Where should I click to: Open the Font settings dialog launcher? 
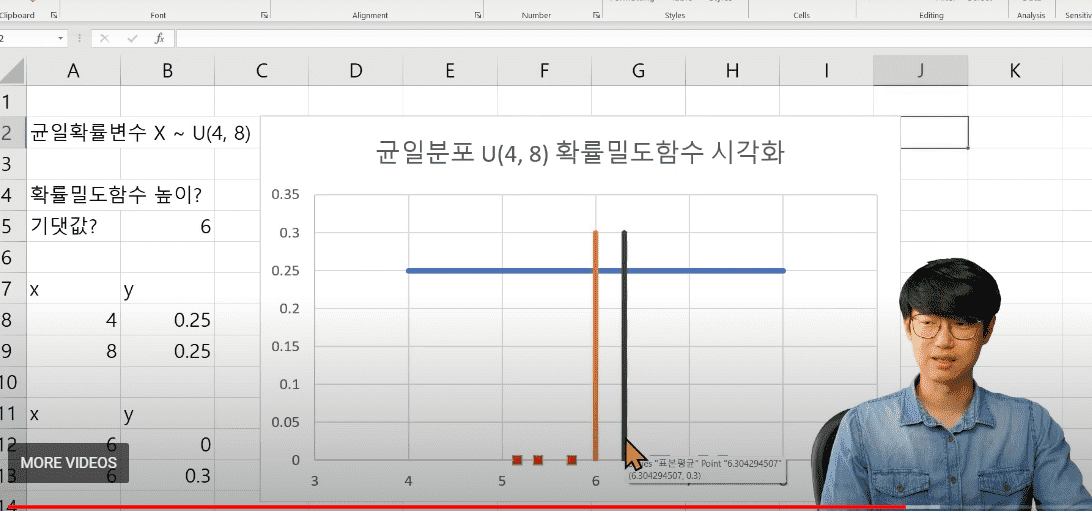(264, 15)
